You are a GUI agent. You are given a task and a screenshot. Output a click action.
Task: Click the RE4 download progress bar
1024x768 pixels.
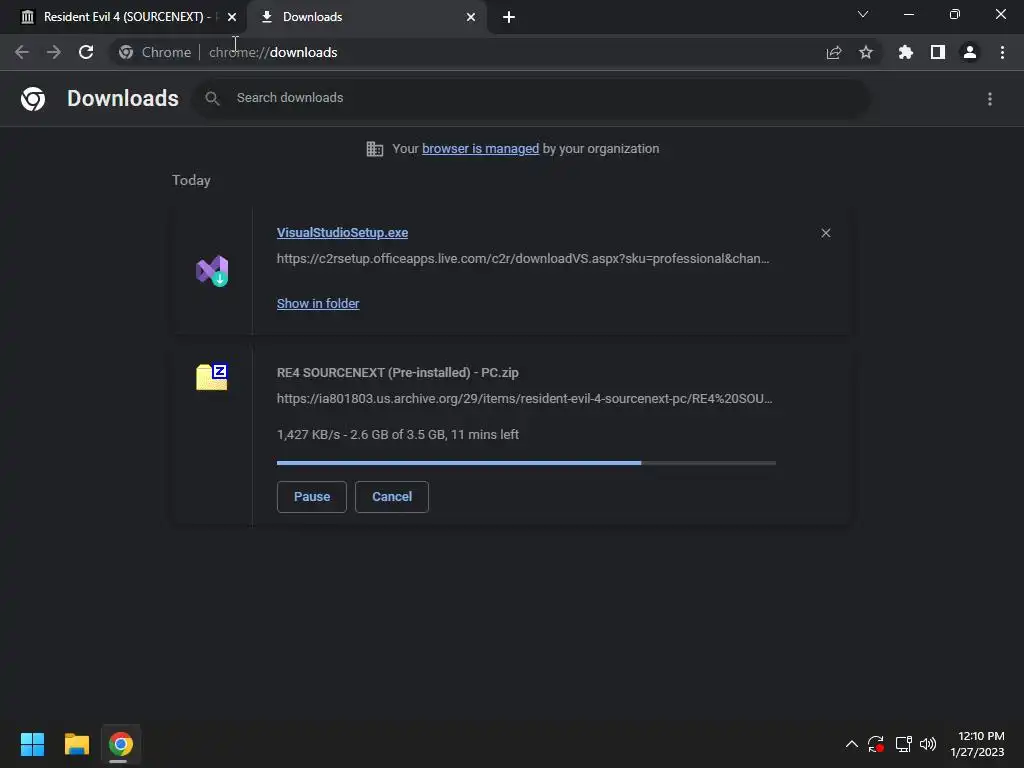point(526,463)
